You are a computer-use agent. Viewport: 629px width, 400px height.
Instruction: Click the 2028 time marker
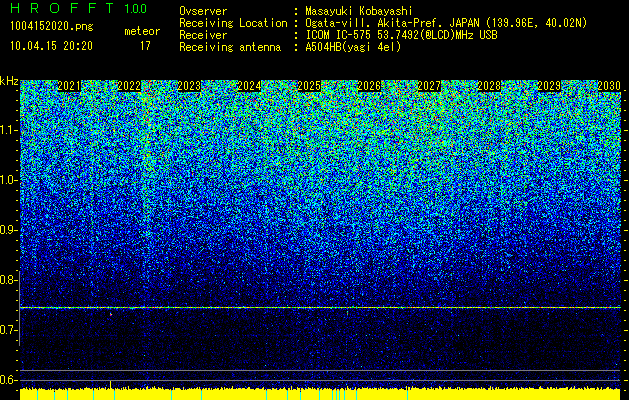click(x=489, y=86)
